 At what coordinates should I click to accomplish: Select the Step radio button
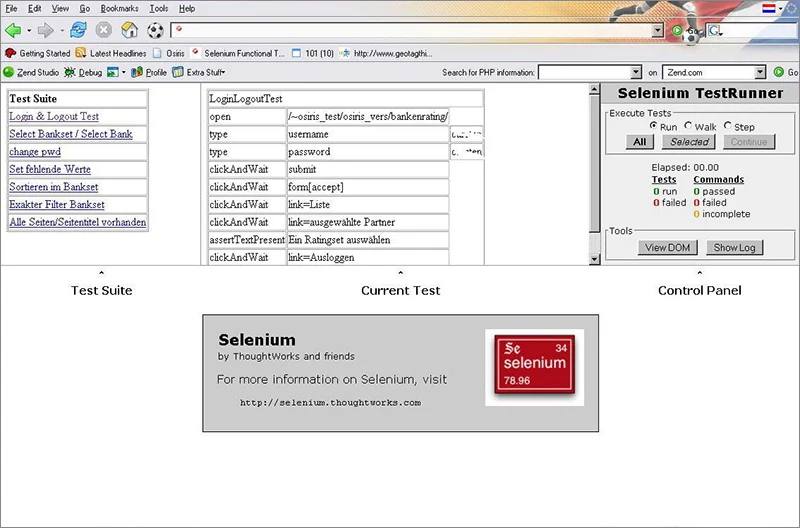coord(728,125)
